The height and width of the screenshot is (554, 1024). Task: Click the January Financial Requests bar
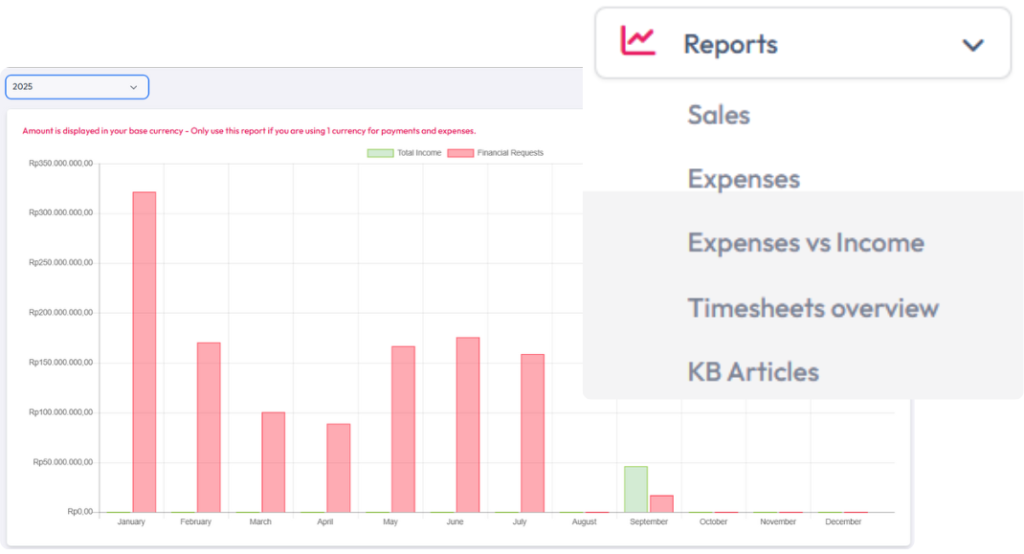pos(144,352)
